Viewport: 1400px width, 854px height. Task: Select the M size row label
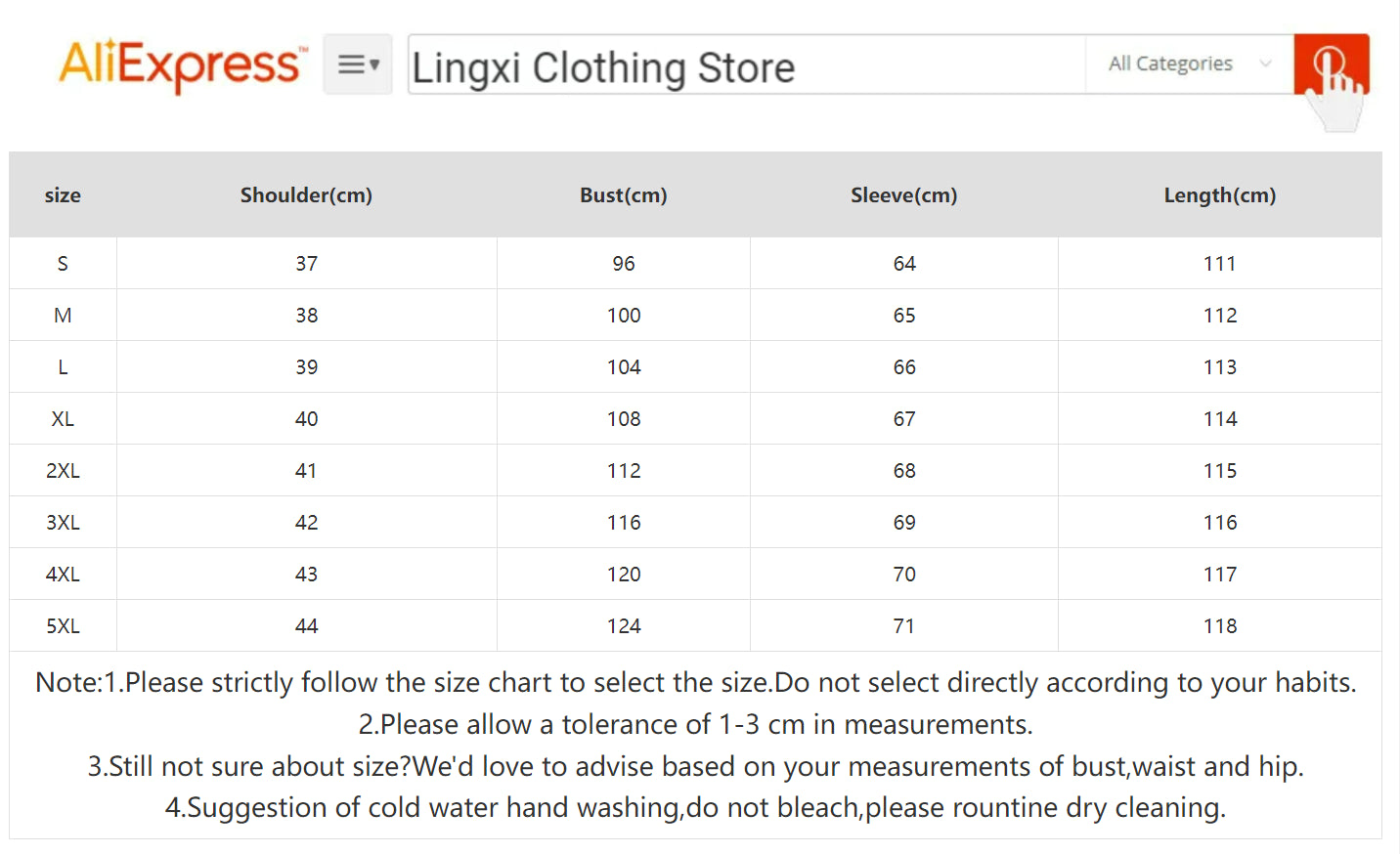[x=63, y=315]
